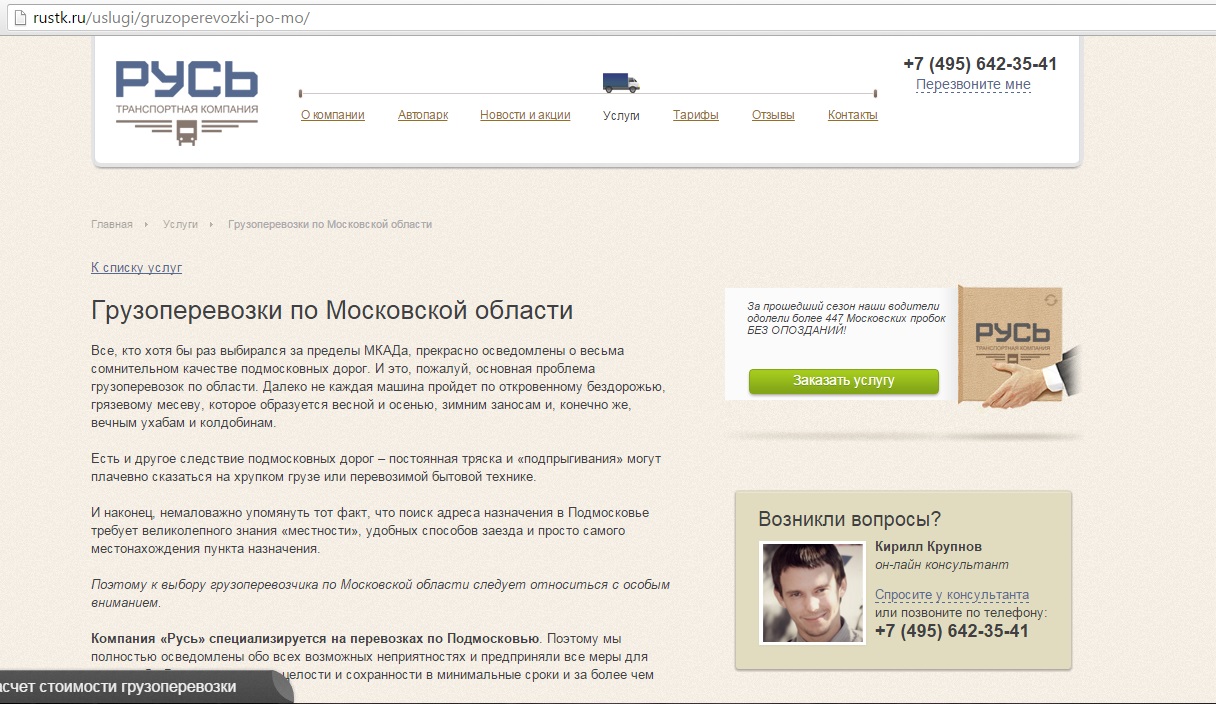Click the truck icon above the navigation menu

[x=622, y=84]
